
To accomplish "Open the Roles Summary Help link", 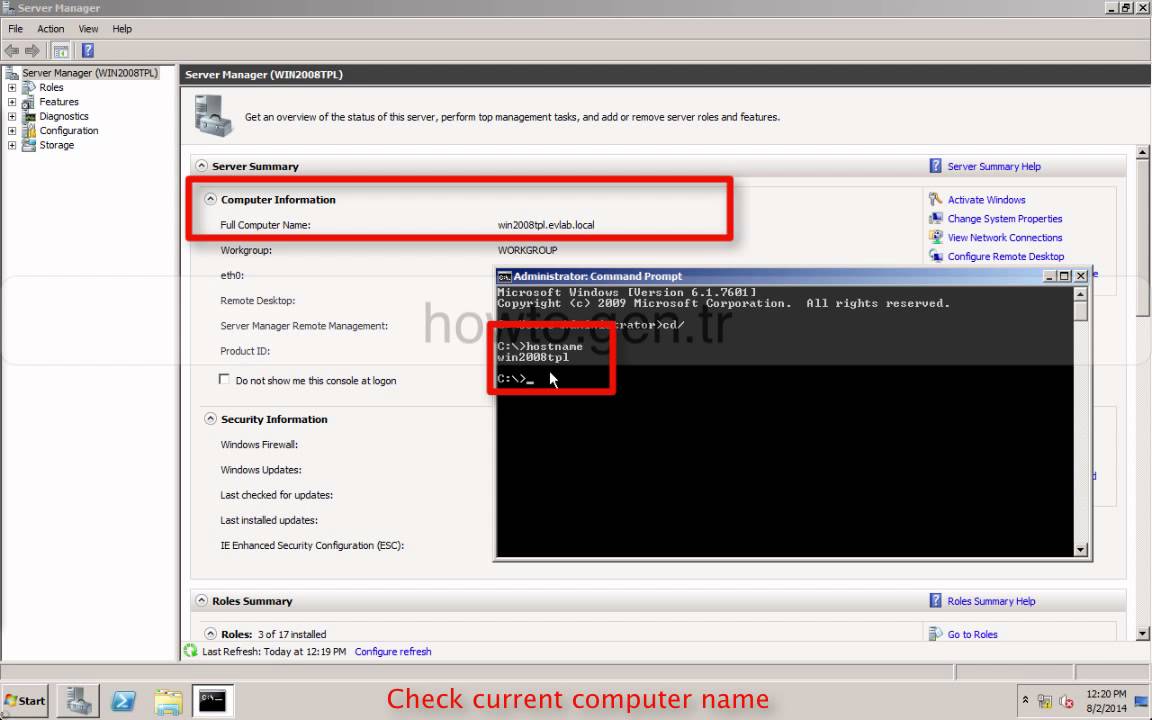I will 991,601.
